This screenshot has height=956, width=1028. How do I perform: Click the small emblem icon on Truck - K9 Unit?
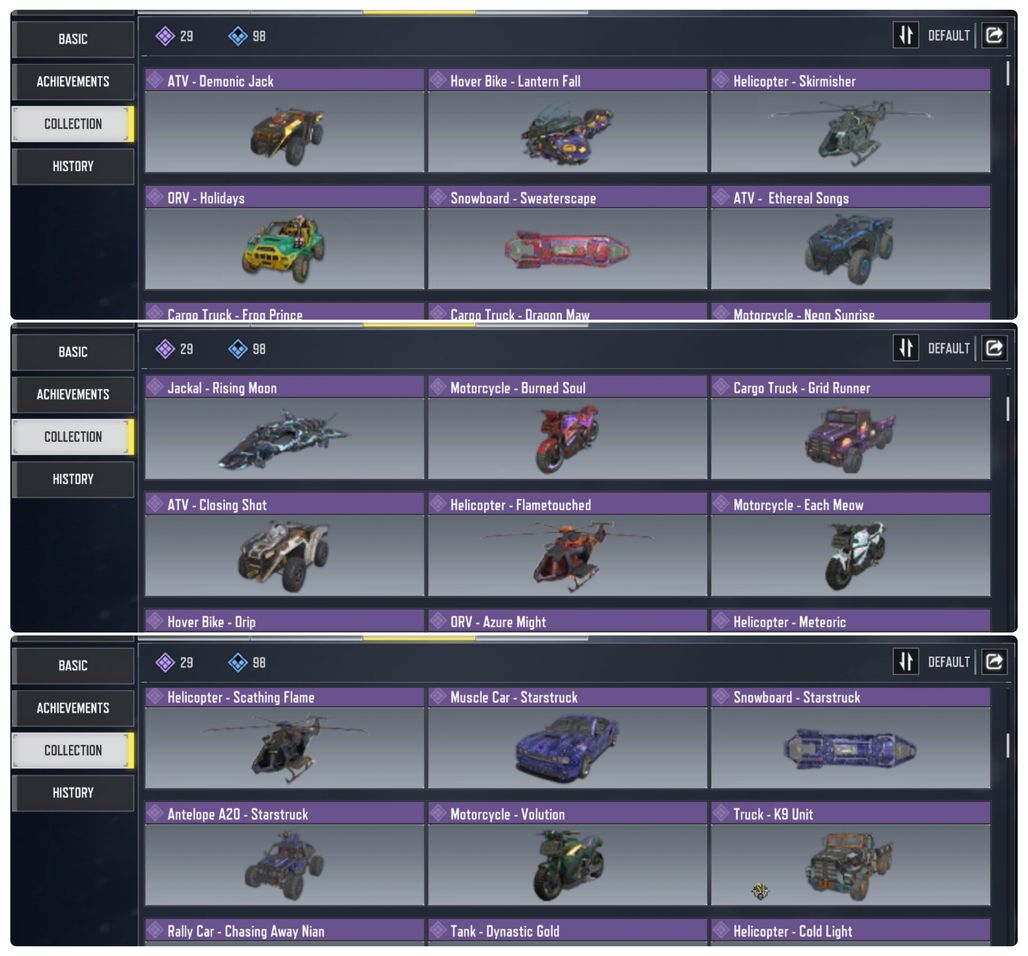pyautogui.click(x=760, y=890)
